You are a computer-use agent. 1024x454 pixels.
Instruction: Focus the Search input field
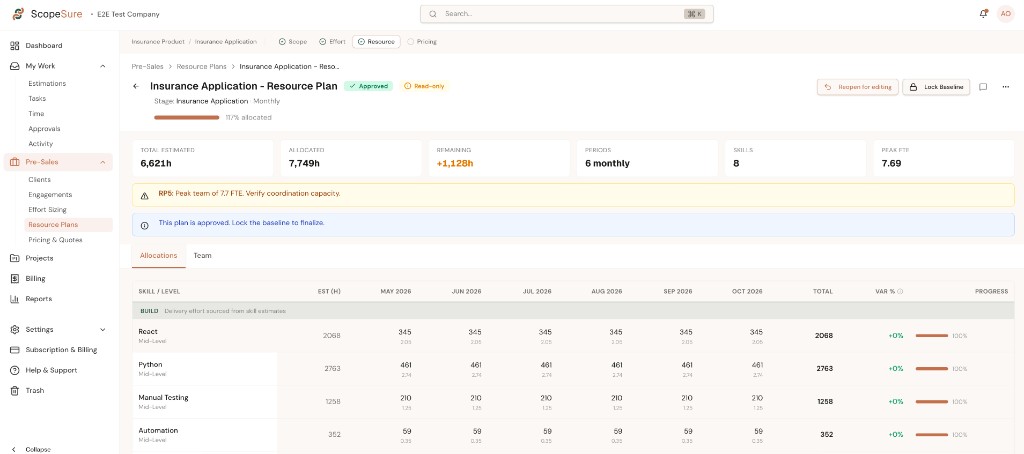click(567, 14)
